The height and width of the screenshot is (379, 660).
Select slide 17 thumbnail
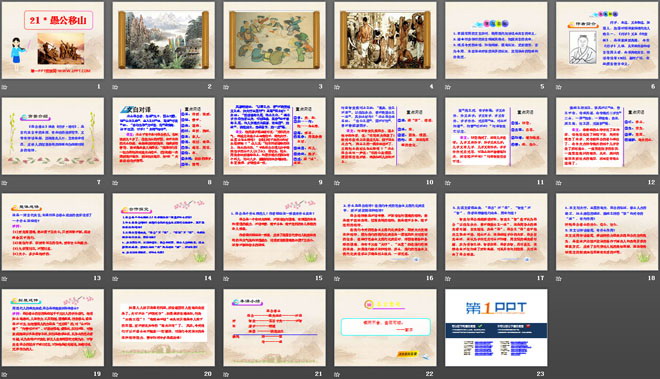(x=496, y=232)
